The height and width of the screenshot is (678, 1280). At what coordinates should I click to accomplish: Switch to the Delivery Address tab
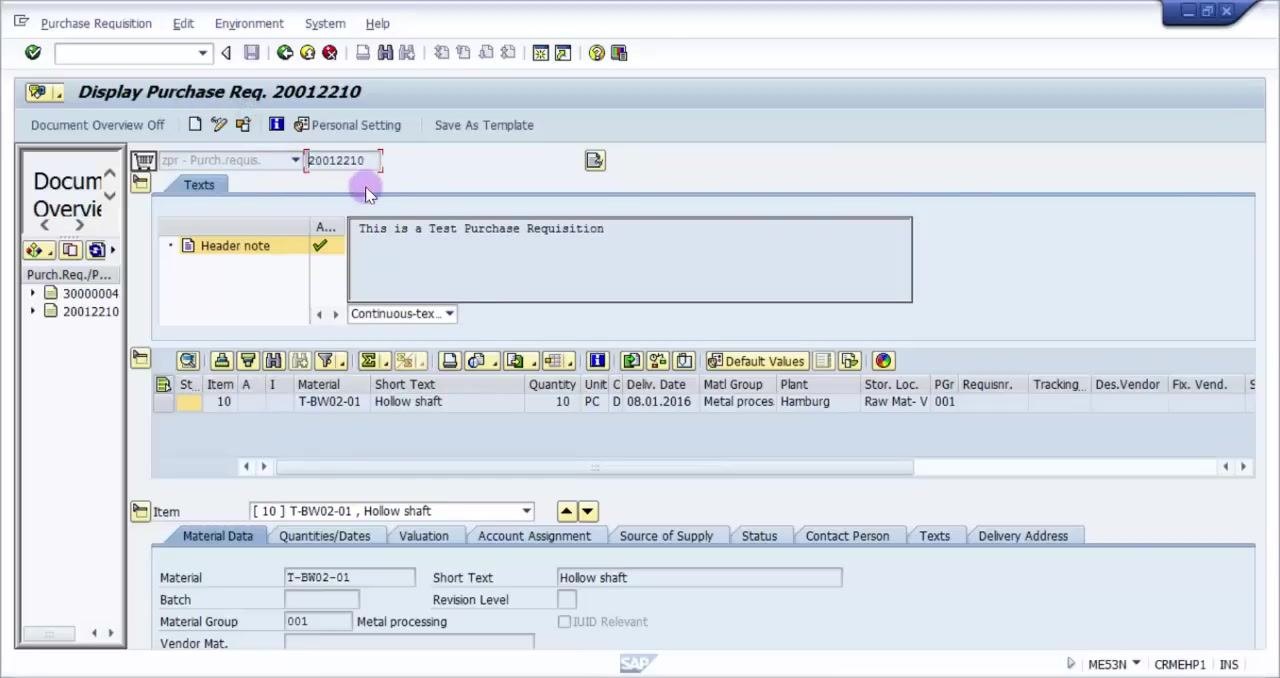point(1023,536)
